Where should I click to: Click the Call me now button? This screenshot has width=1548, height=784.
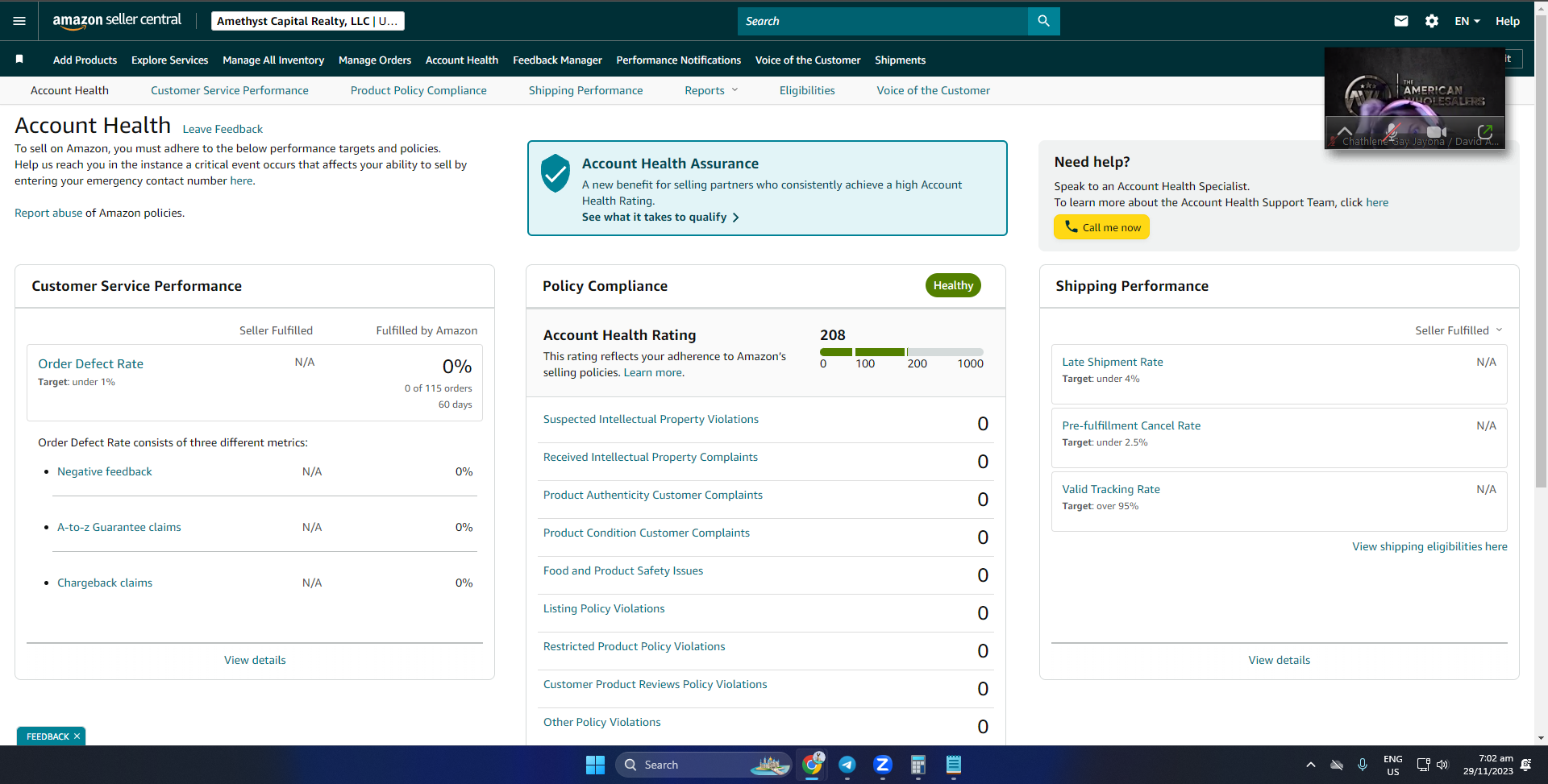(1101, 227)
